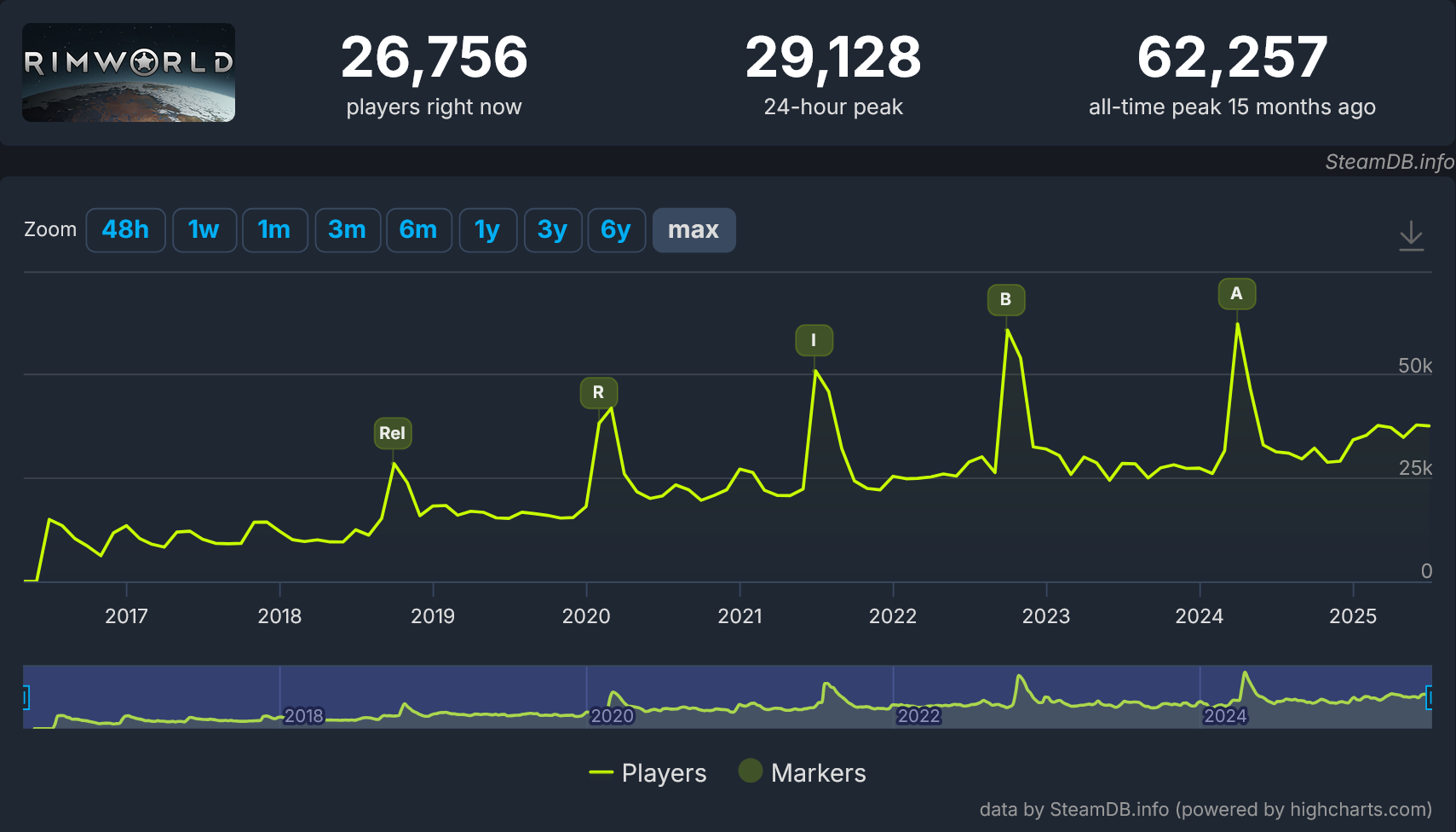Click the 'Rel' release marker flag
Viewport: 1456px width, 832px height.
(x=392, y=433)
